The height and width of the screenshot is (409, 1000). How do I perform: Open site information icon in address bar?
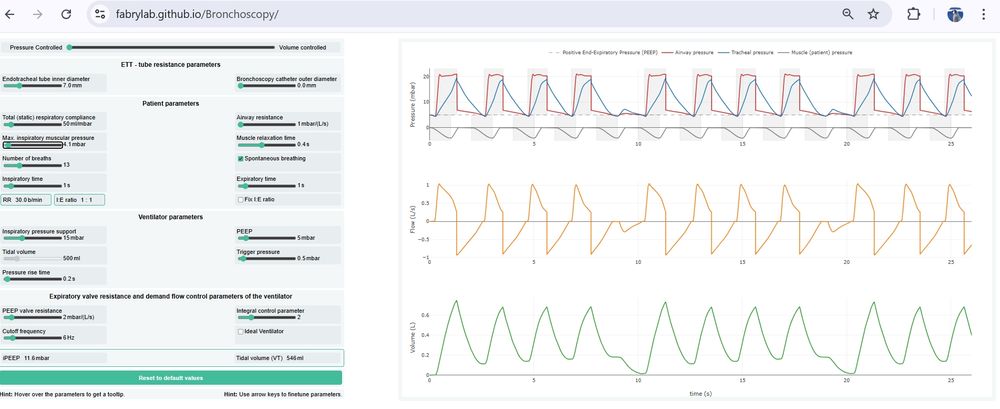pyautogui.click(x=99, y=14)
